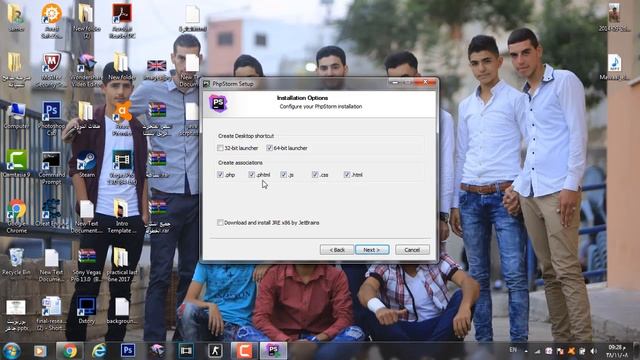Open the final-resea shortcut on desktop
Screen dimensions: 640x360
pos(51,313)
